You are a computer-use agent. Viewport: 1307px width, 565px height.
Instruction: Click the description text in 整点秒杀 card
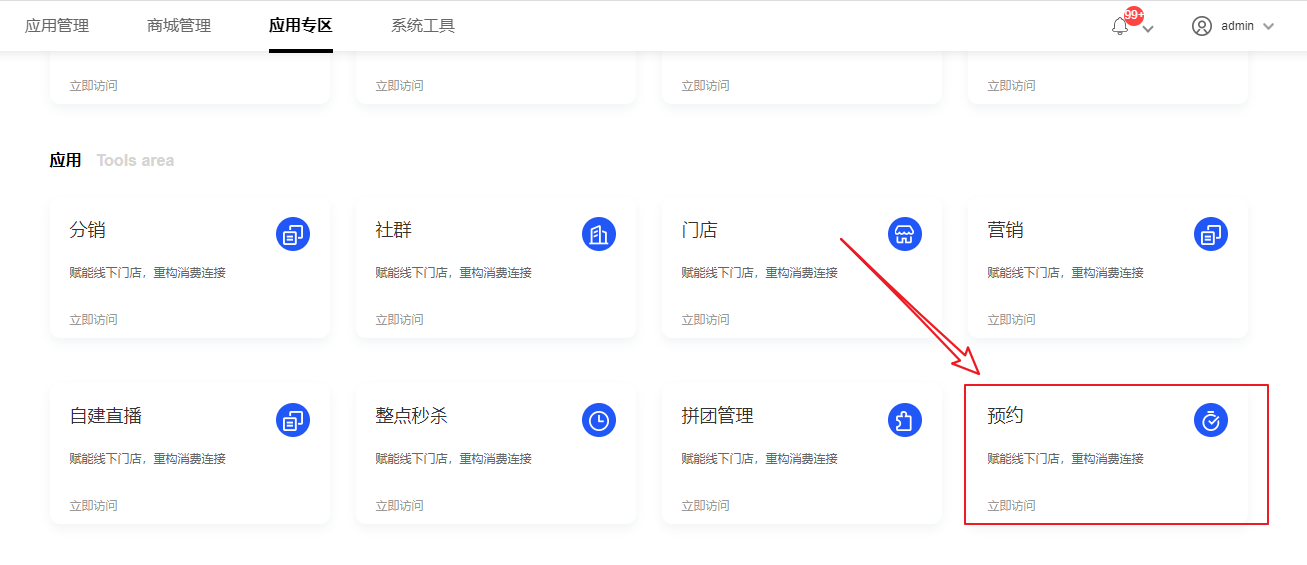click(x=454, y=459)
